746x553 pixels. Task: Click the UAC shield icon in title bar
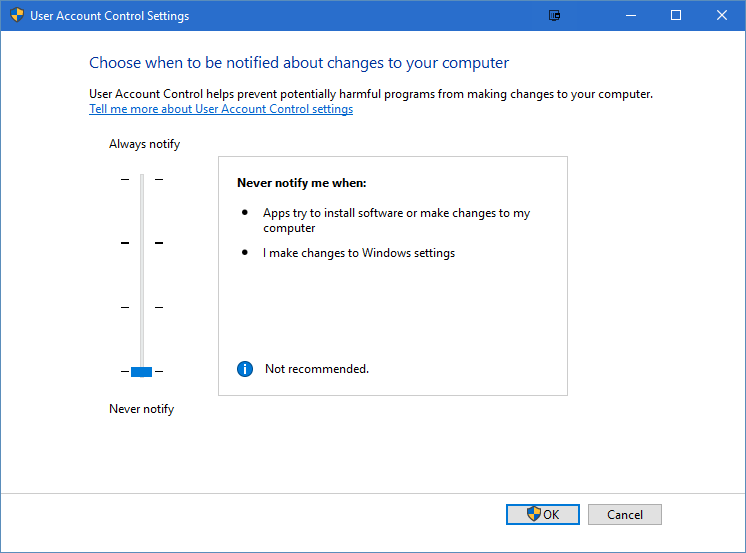pos(17,16)
